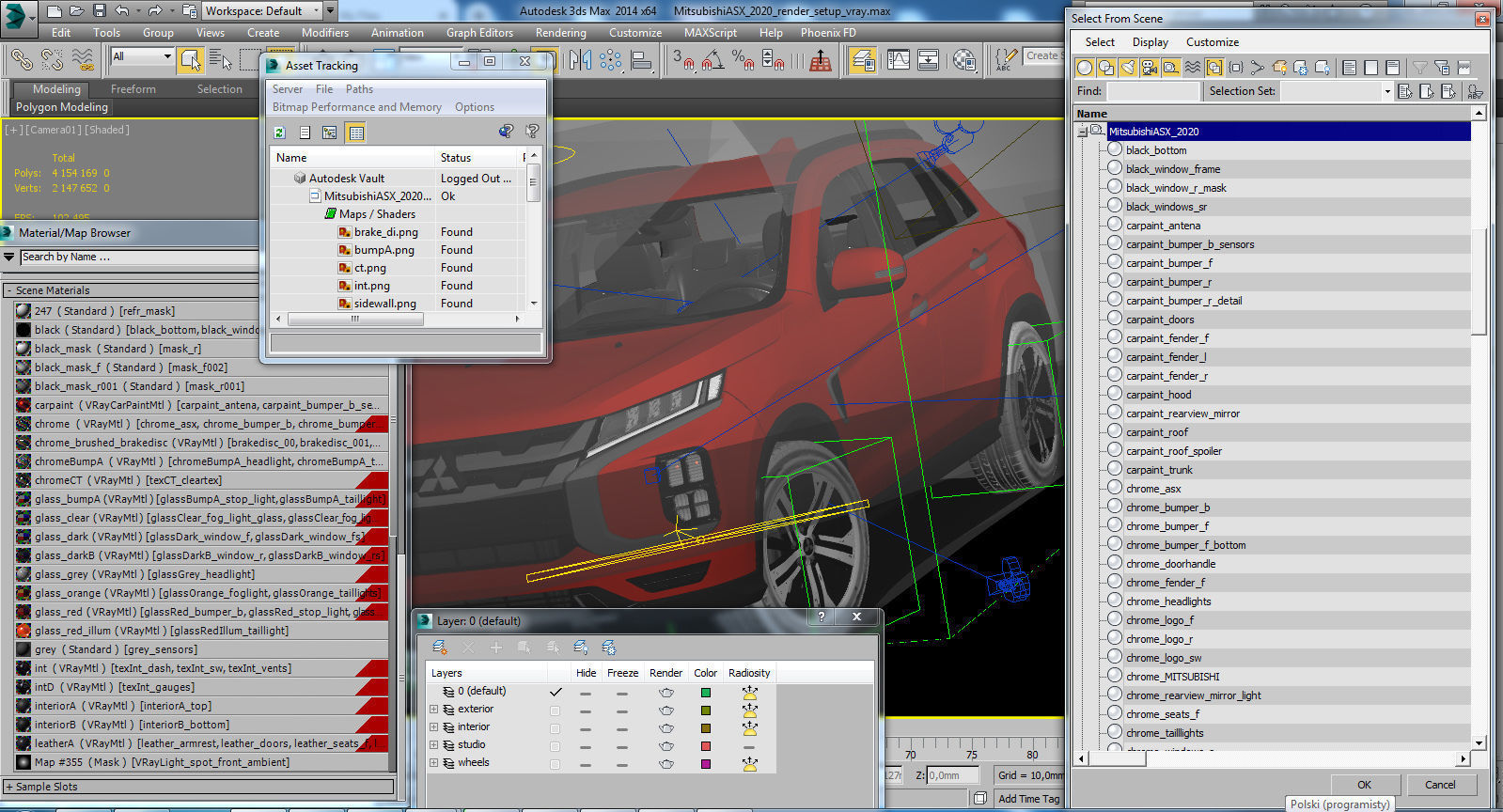Open Select by Name tool in main toolbar

pyautogui.click(x=221, y=60)
